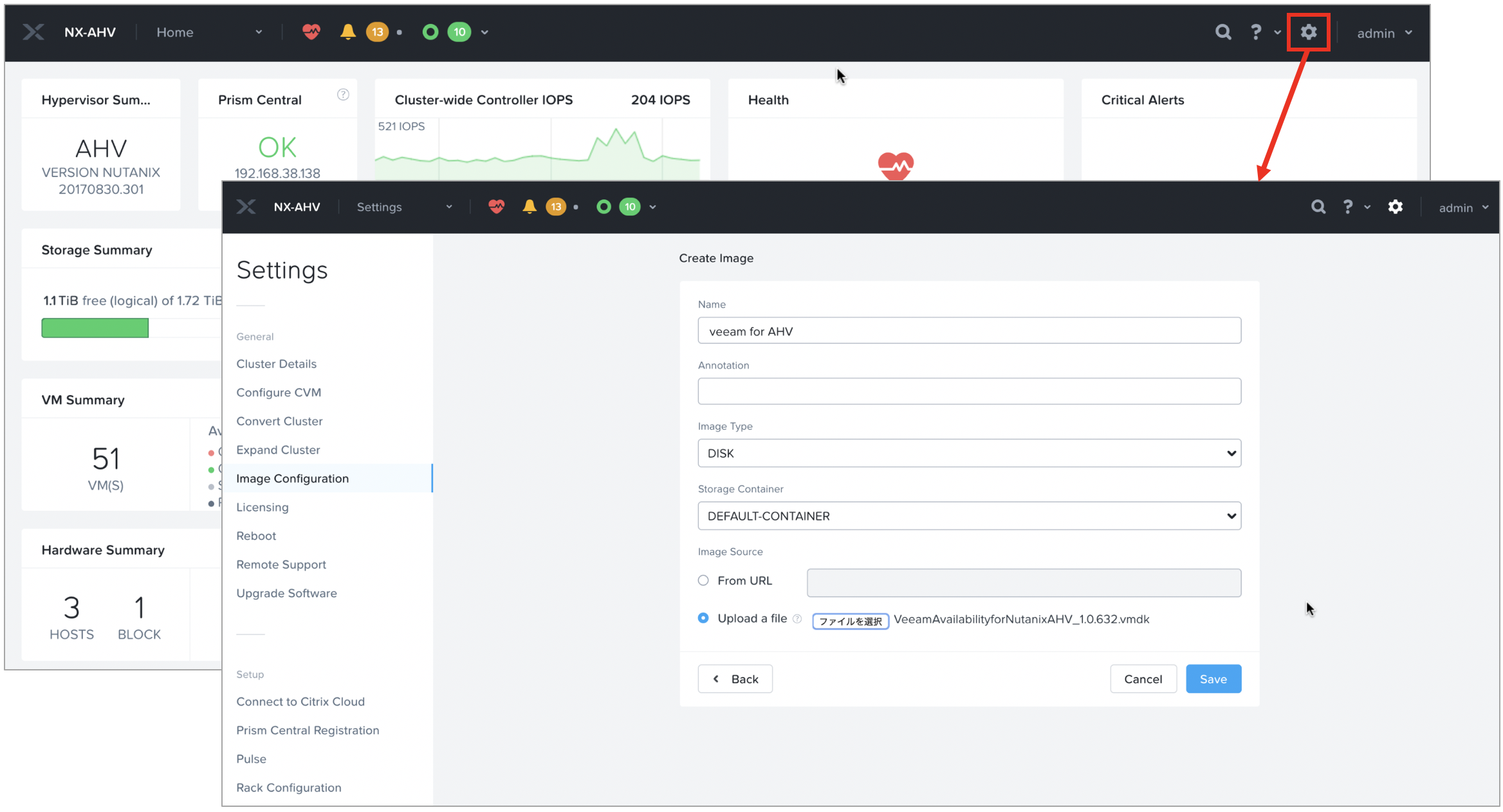Open Rack Configuration settings page
The image size is (1503, 812).
(289, 788)
